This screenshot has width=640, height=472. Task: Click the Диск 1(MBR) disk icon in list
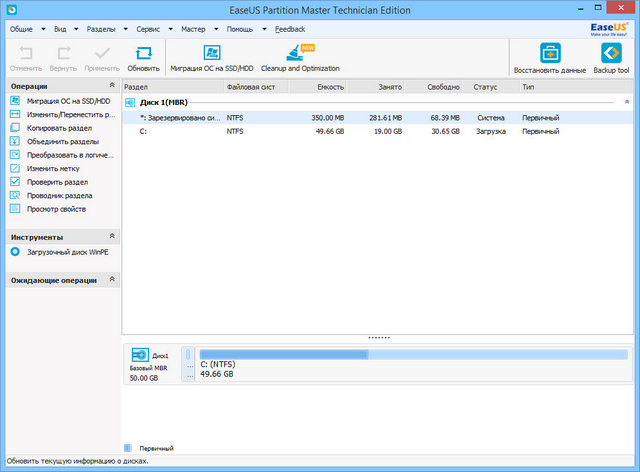(x=130, y=102)
